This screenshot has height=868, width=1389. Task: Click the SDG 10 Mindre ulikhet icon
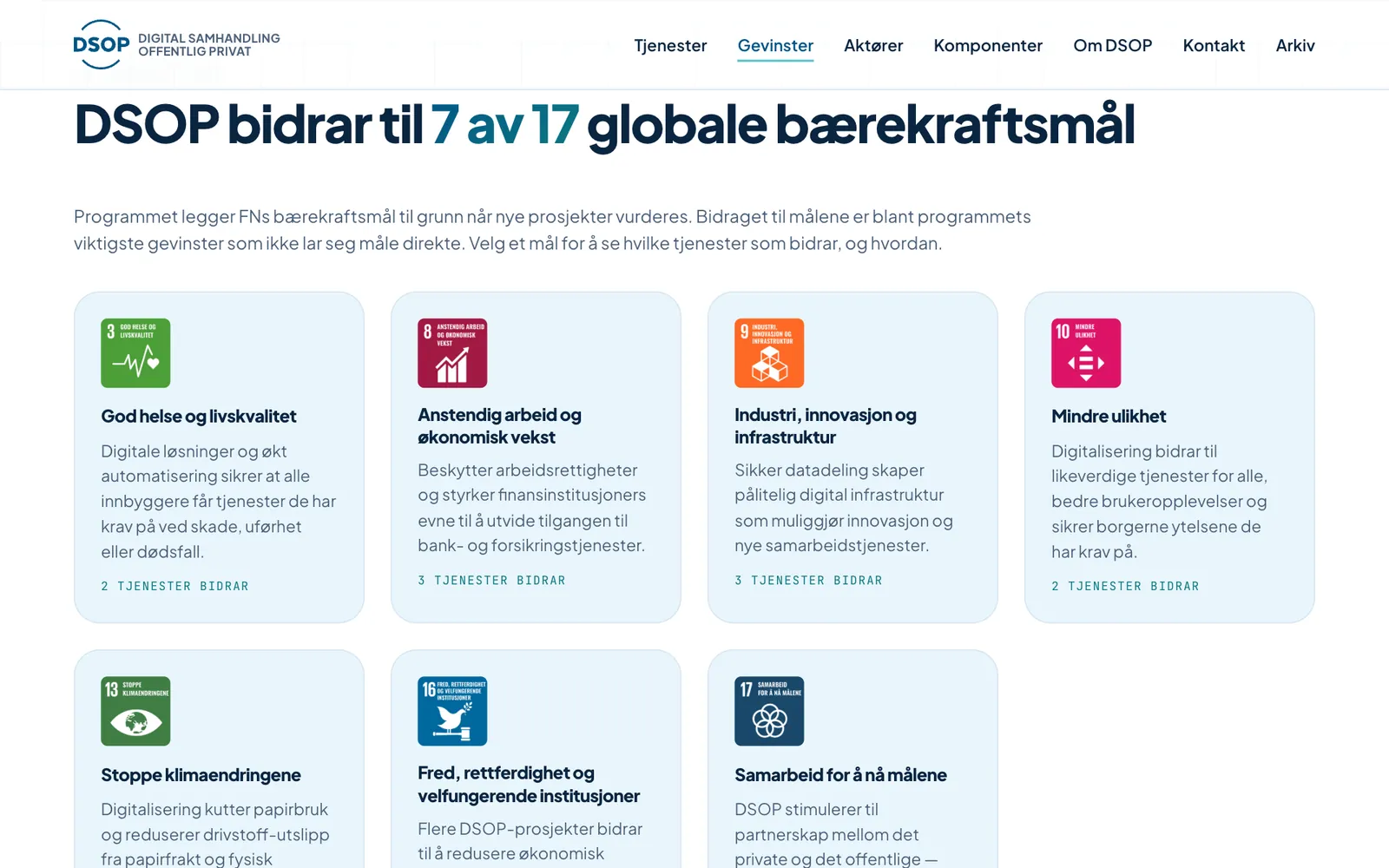(1086, 353)
